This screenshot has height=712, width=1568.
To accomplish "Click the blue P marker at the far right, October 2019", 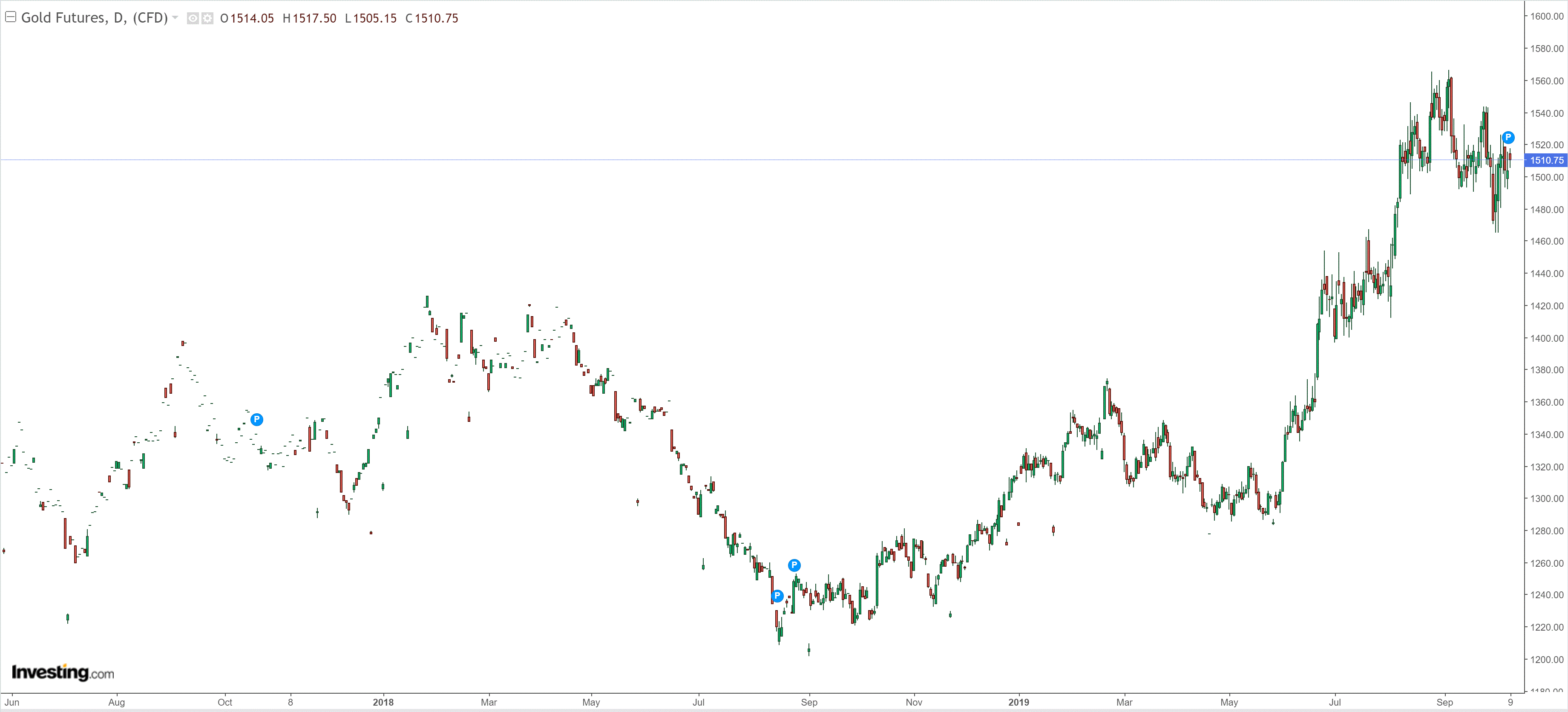I will [1508, 137].
